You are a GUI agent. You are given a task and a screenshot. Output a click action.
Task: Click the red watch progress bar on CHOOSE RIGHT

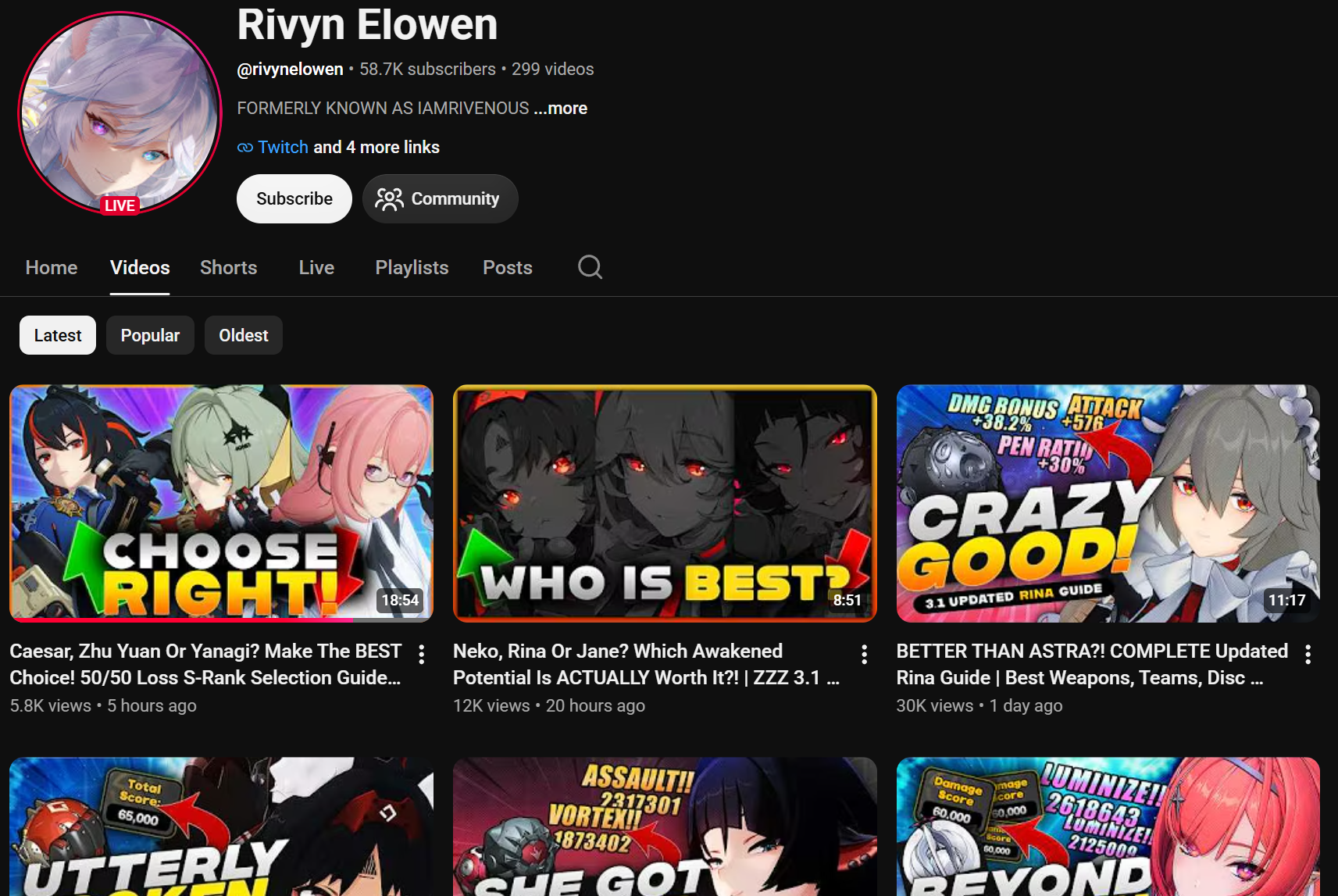click(181, 620)
